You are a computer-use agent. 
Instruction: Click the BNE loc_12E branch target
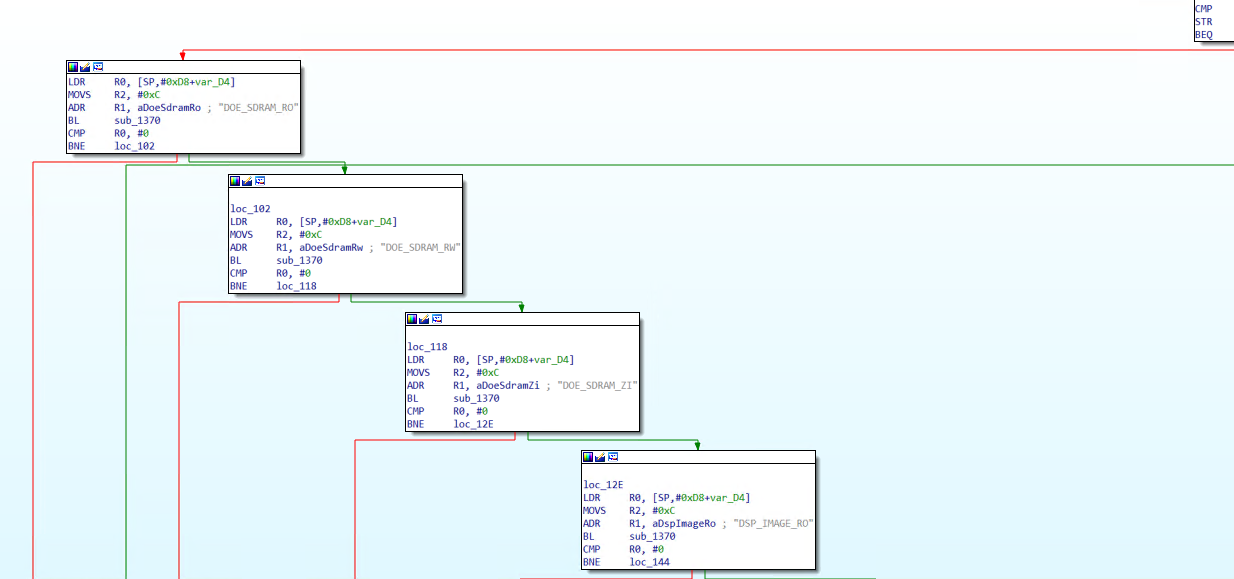click(x=473, y=425)
